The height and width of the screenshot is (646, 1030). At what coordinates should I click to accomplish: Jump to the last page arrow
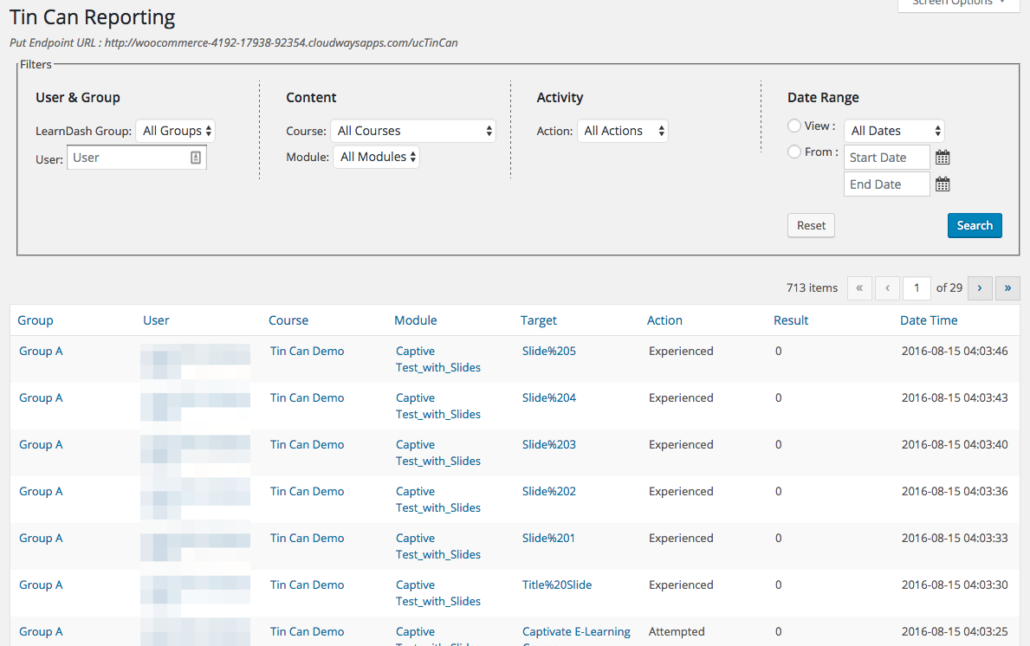click(1008, 288)
